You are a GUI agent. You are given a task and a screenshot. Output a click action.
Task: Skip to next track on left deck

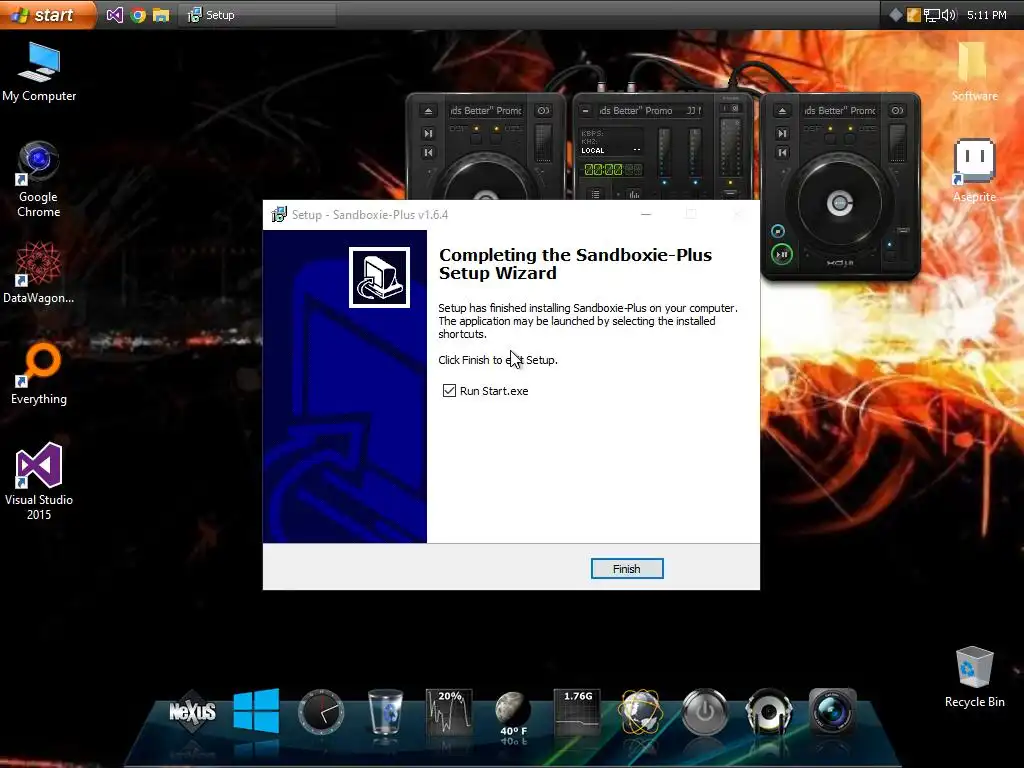coord(428,134)
